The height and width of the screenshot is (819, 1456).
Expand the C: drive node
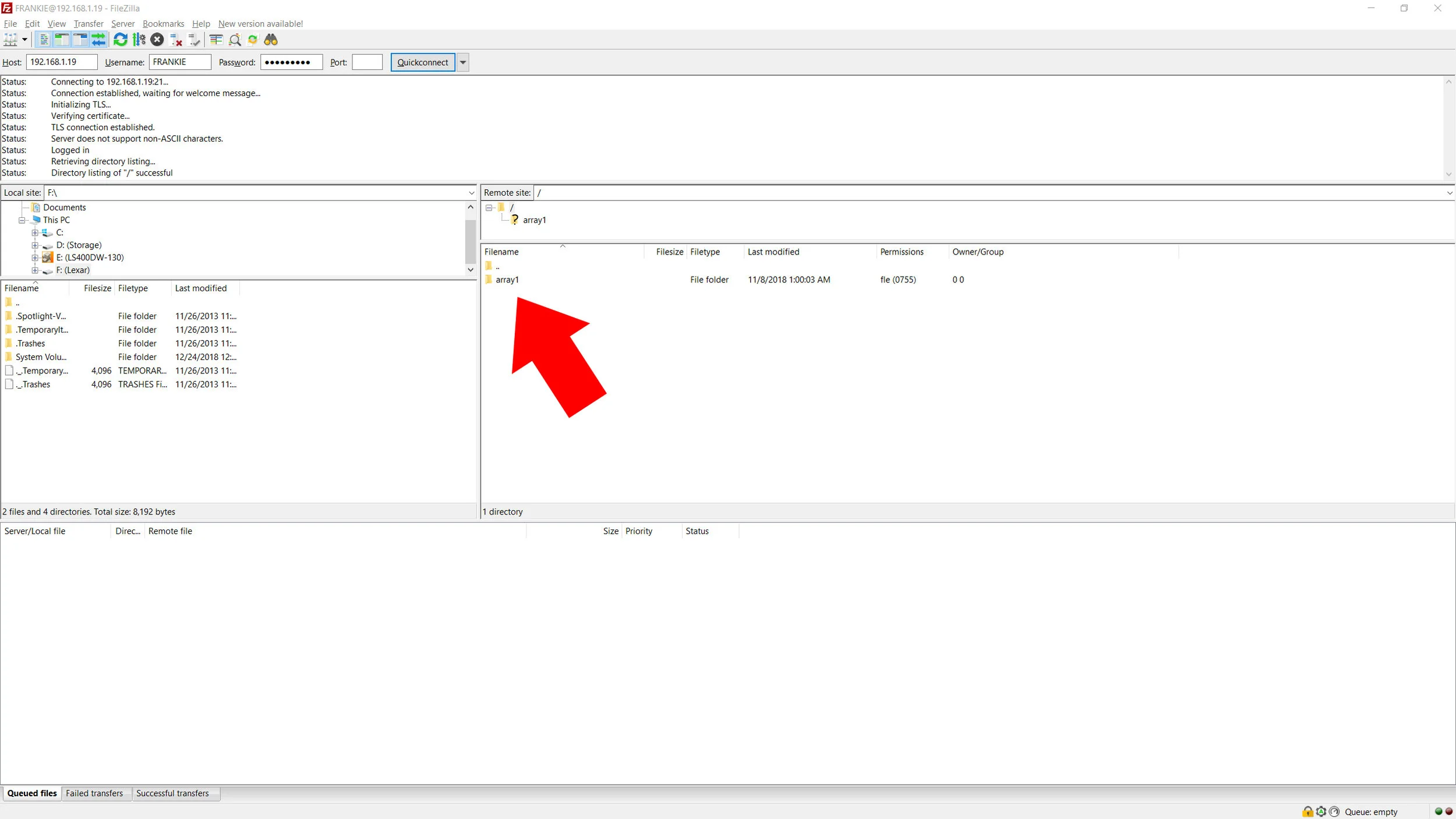point(35,232)
